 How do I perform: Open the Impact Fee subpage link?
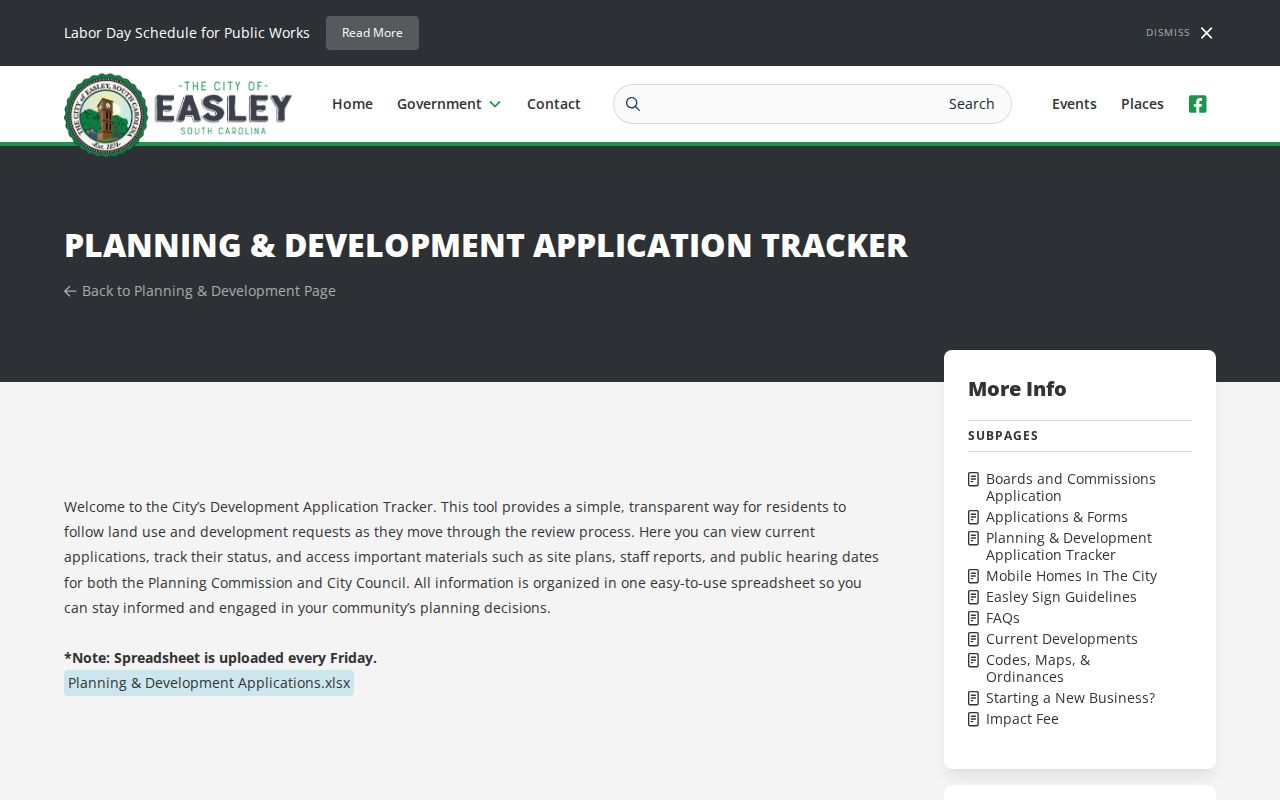coord(1022,719)
